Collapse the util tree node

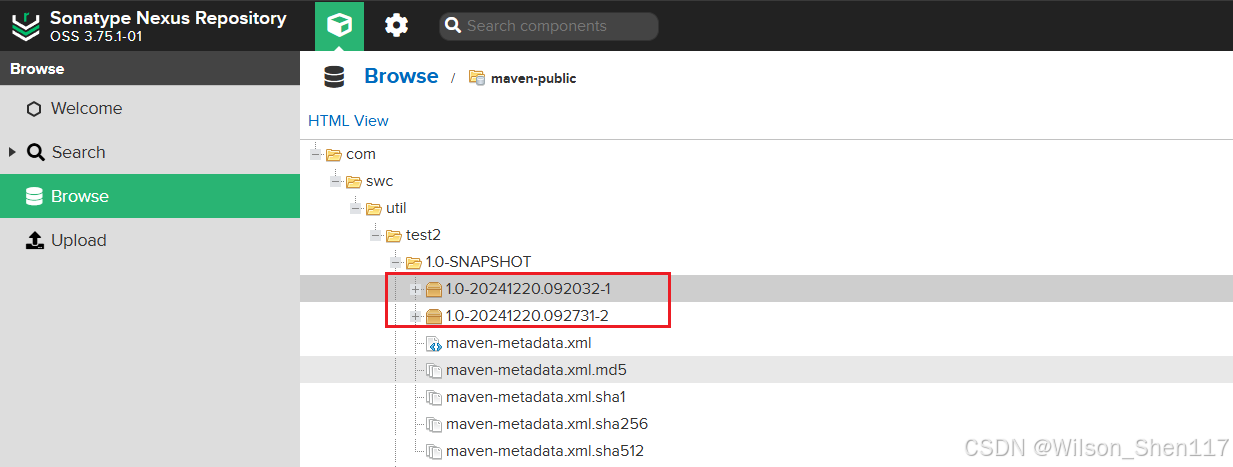[356, 208]
